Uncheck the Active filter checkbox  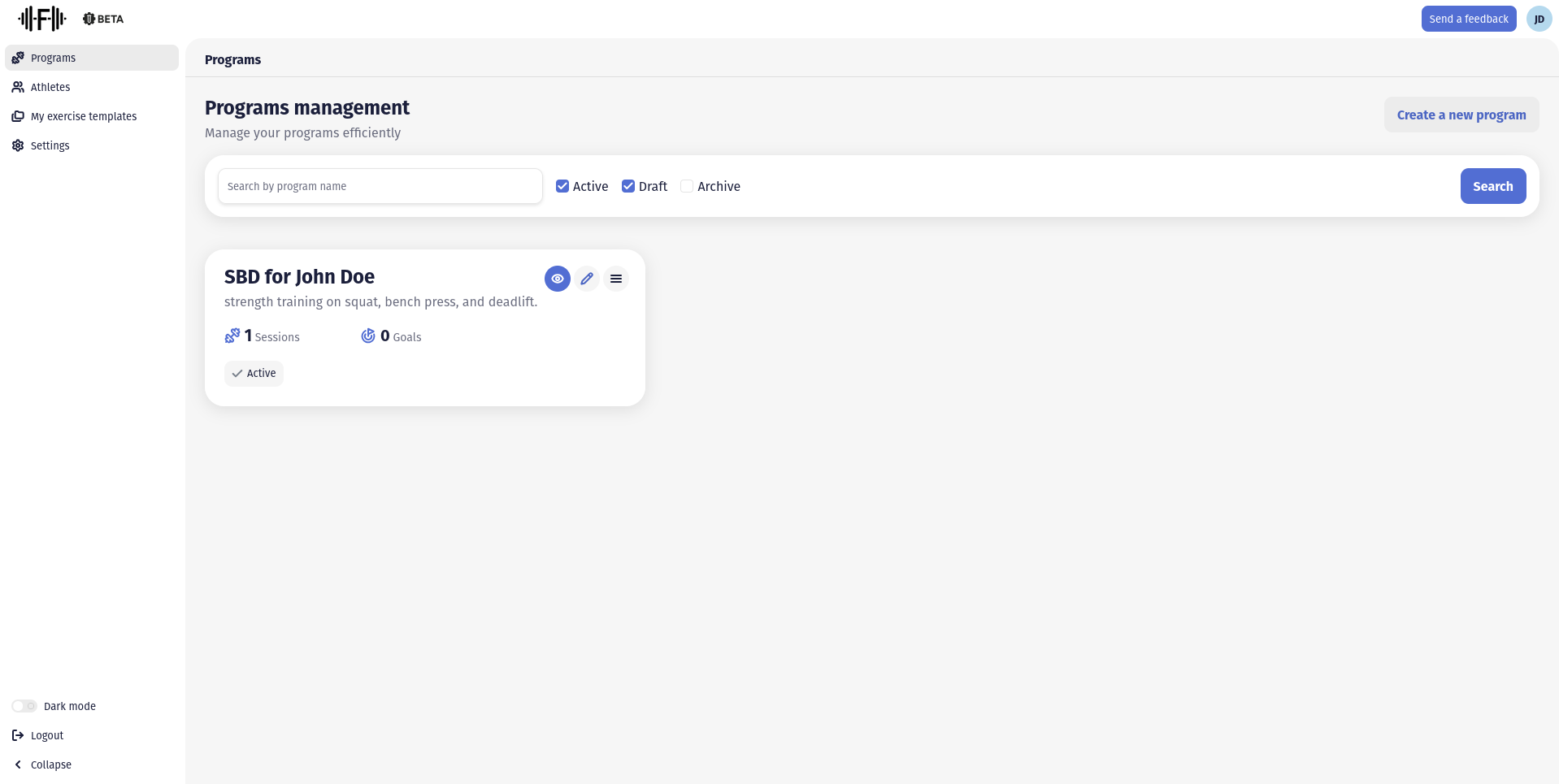[562, 186]
